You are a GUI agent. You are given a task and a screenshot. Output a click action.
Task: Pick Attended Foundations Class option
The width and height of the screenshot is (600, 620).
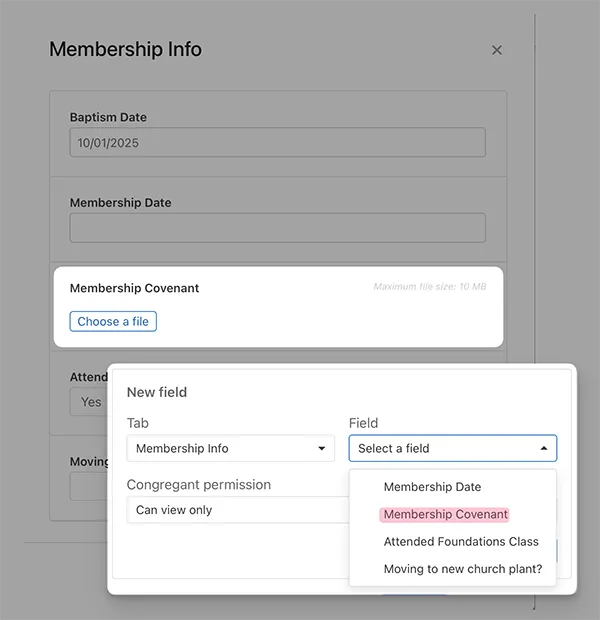460,541
